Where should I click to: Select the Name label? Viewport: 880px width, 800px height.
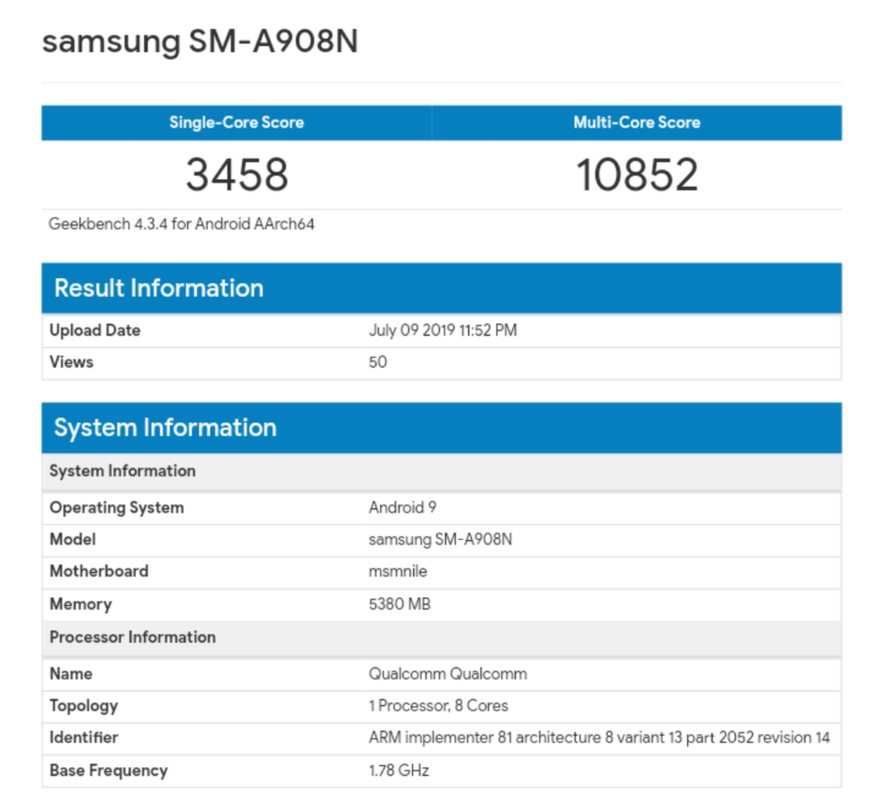(71, 674)
